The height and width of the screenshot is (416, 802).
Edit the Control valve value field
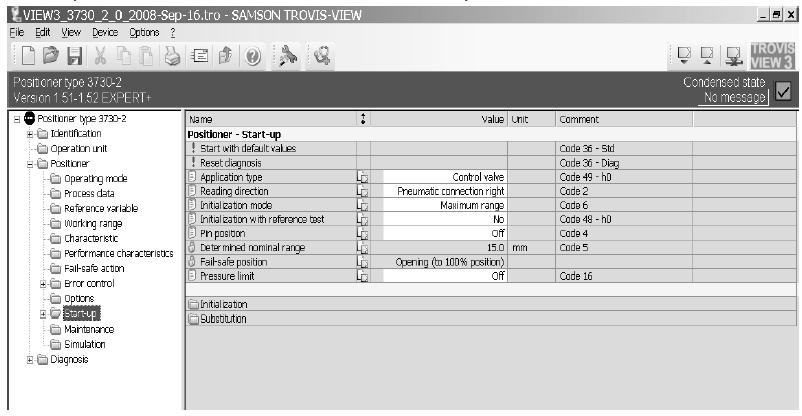[x=444, y=177]
